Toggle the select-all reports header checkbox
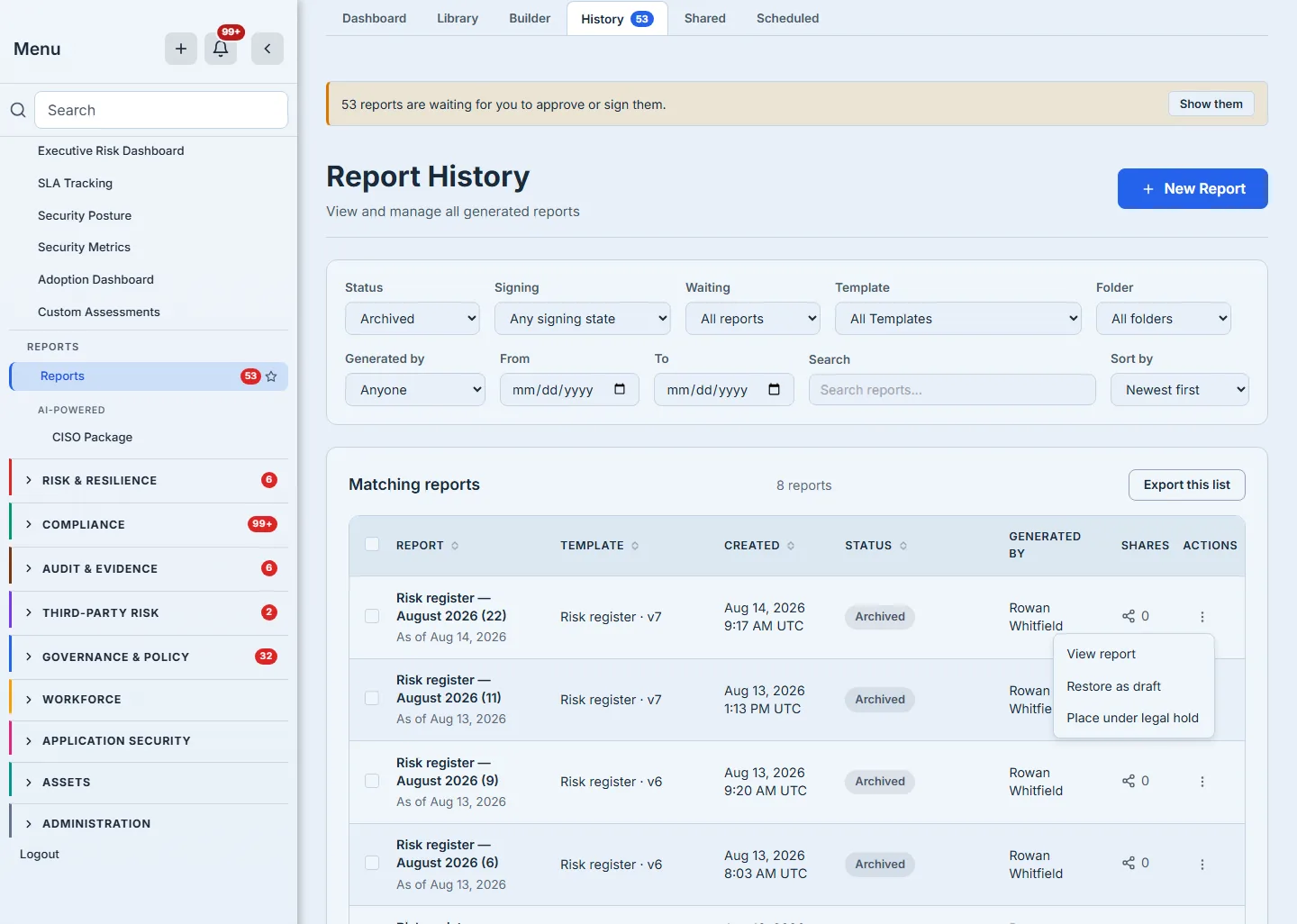The width and height of the screenshot is (1297, 924). tap(372, 544)
